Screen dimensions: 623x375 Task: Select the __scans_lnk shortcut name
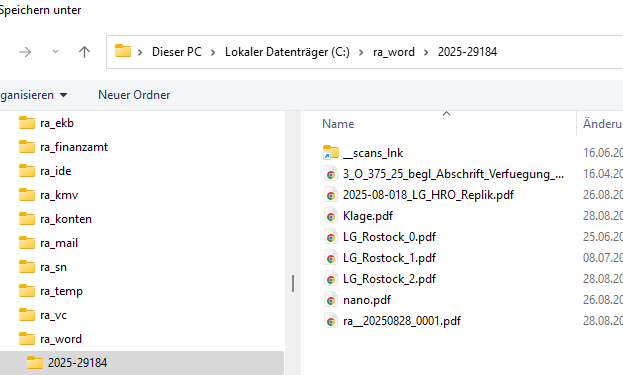[x=373, y=153]
